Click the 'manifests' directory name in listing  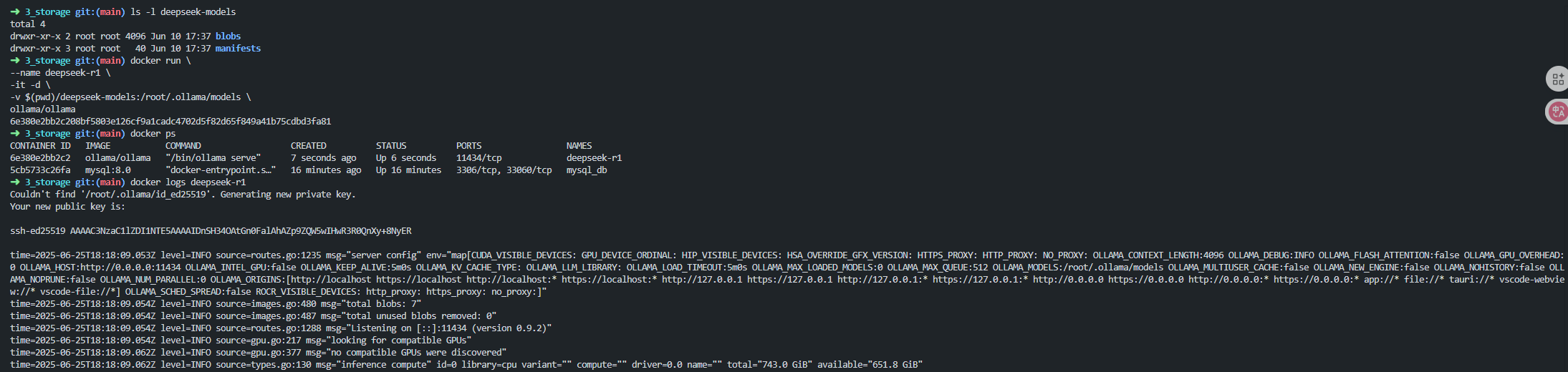click(238, 49)
